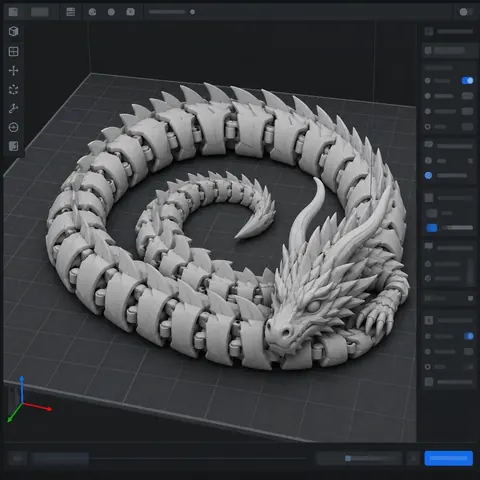Enable the fourth toggle beside the hollow ring icon

point(467,127)
